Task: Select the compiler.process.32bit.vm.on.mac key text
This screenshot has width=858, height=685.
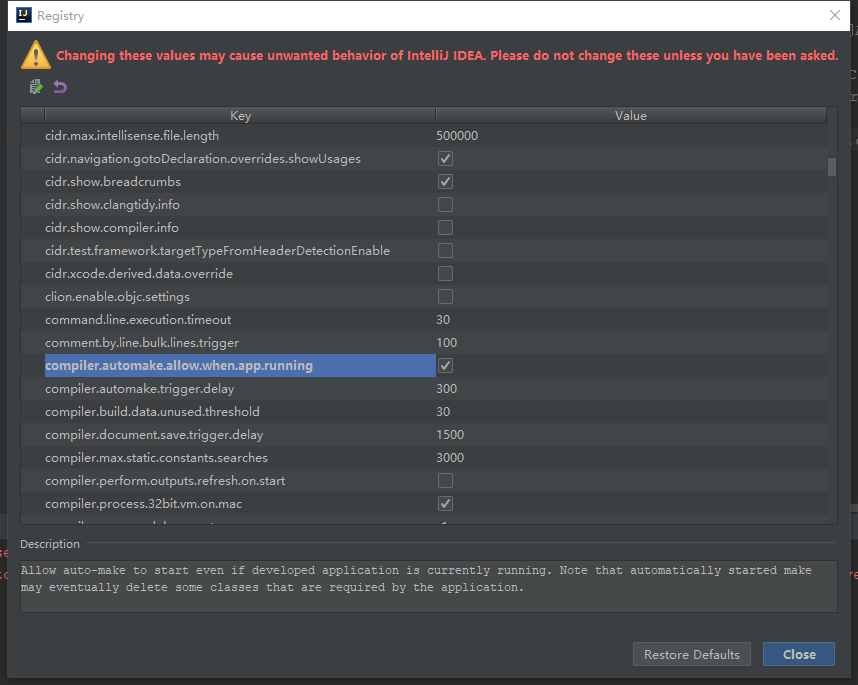Action: [143, 503]
